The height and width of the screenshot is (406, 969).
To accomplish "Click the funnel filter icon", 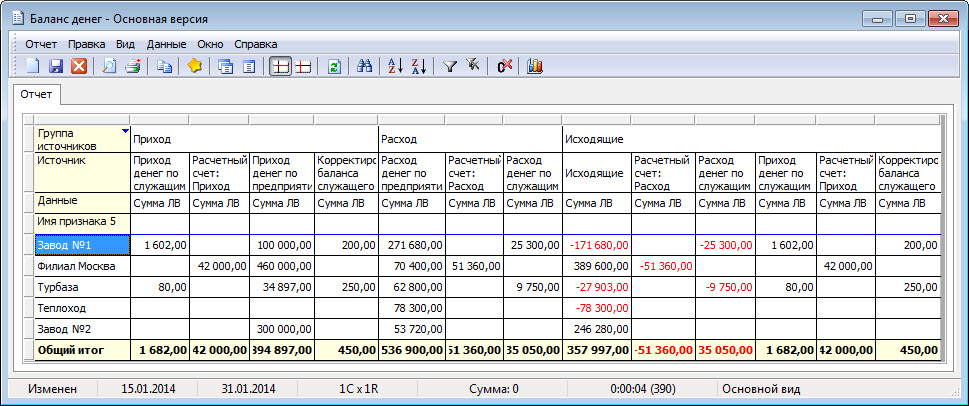I will [x=449, y=66].
